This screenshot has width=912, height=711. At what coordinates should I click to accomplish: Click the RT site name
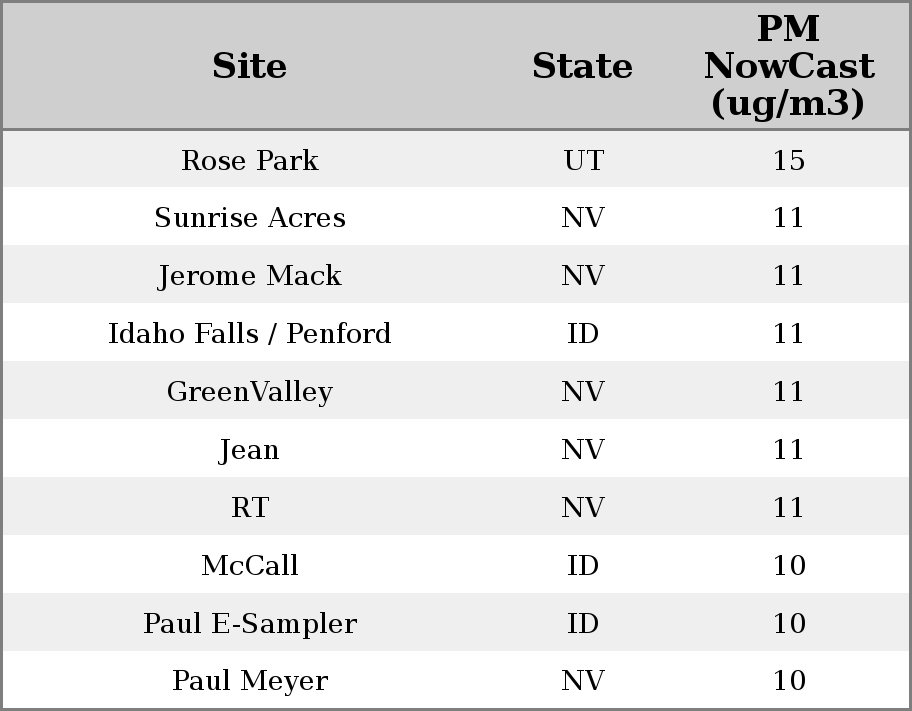250,507
